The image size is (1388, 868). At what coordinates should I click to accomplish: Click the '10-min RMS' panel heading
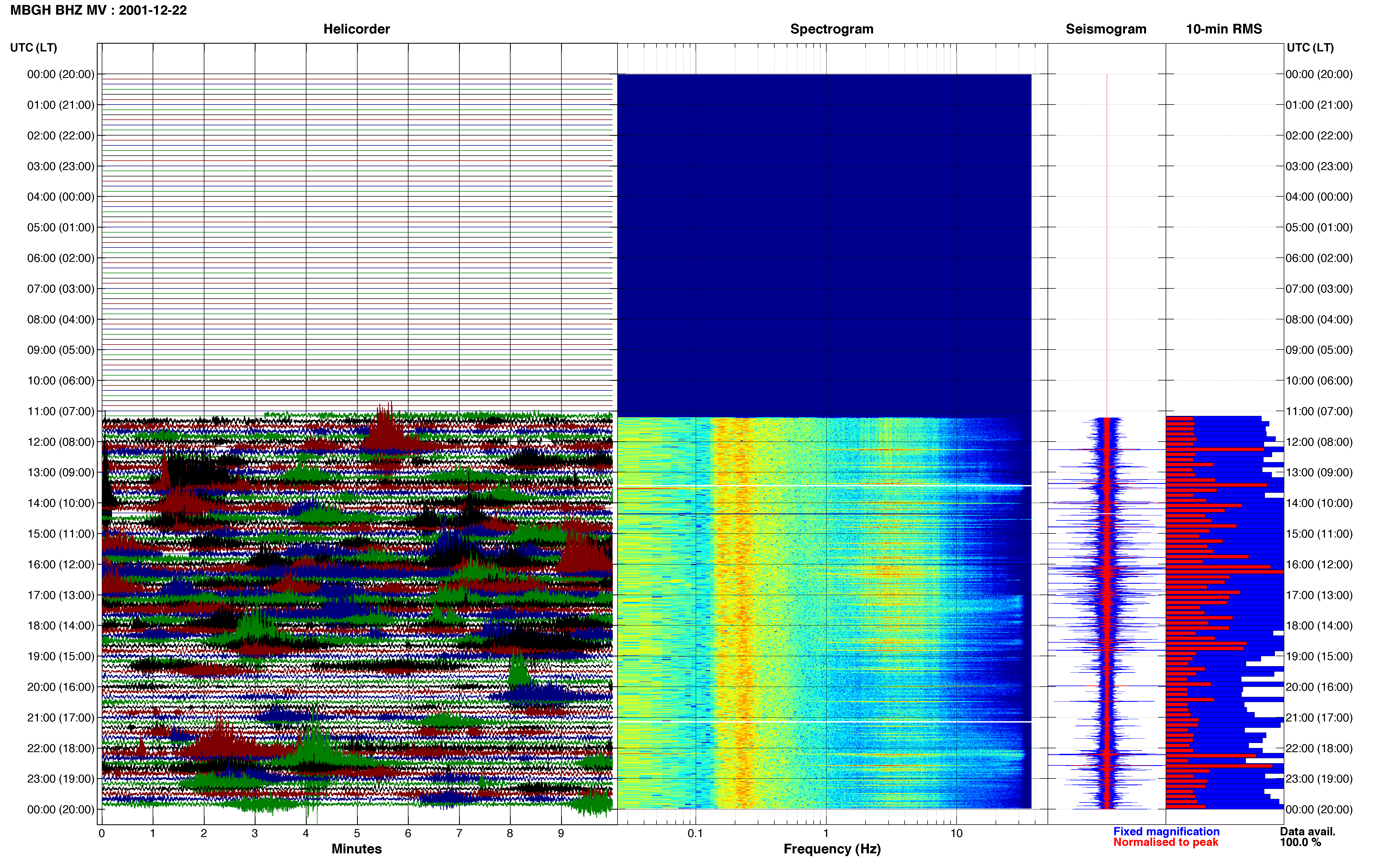click(x=1224, y=29)
